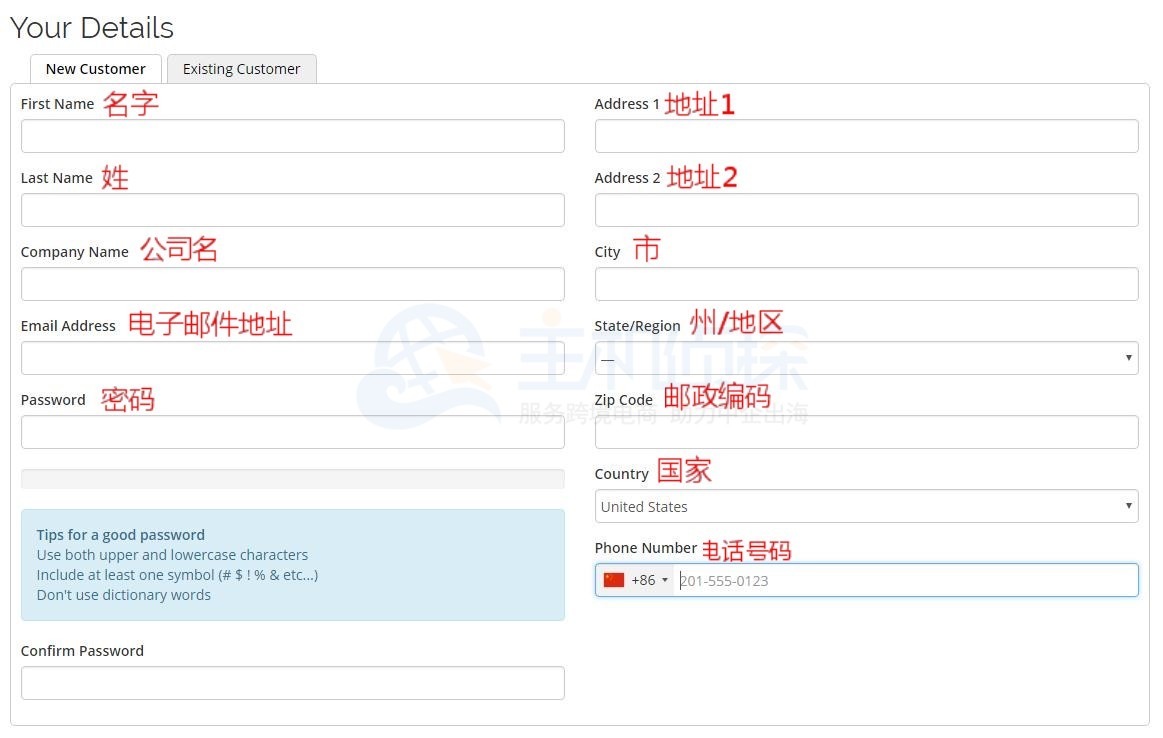Click the 'Include at least one symbol' tip text
This screenshot has width=1163, height=738.
(177, 575)
